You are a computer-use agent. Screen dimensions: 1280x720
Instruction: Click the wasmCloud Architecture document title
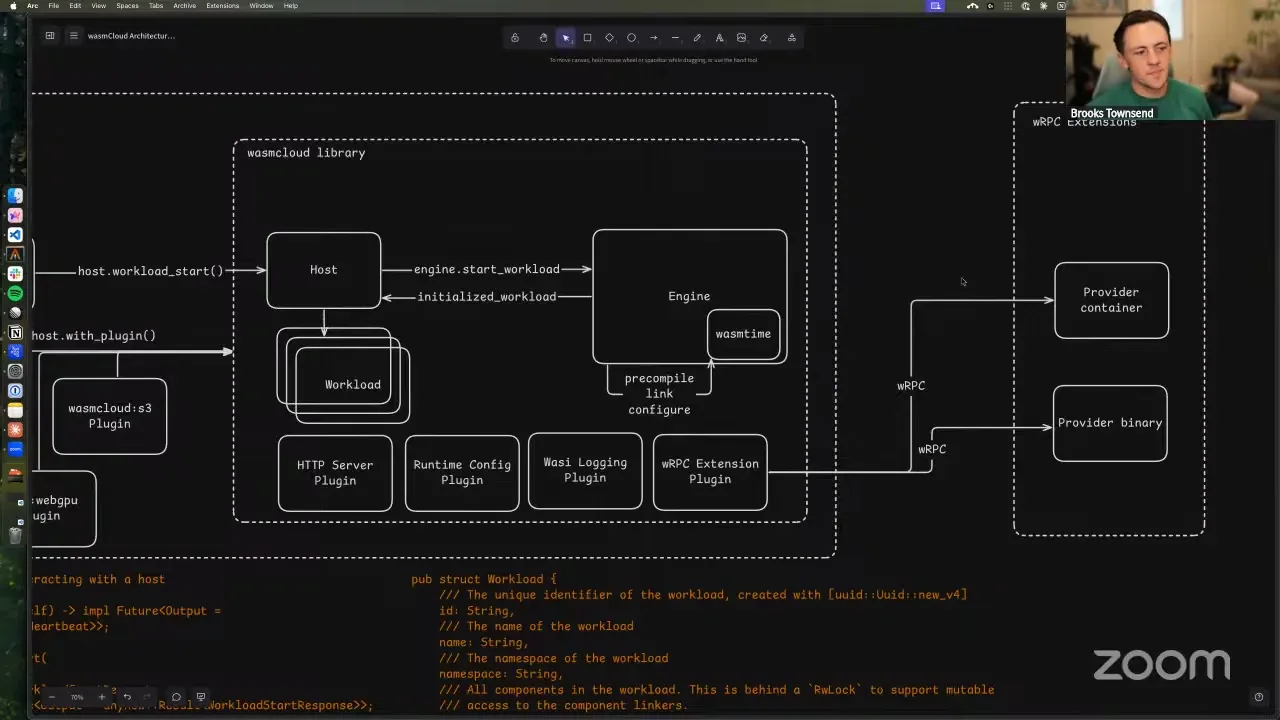[x=131, y=36]
